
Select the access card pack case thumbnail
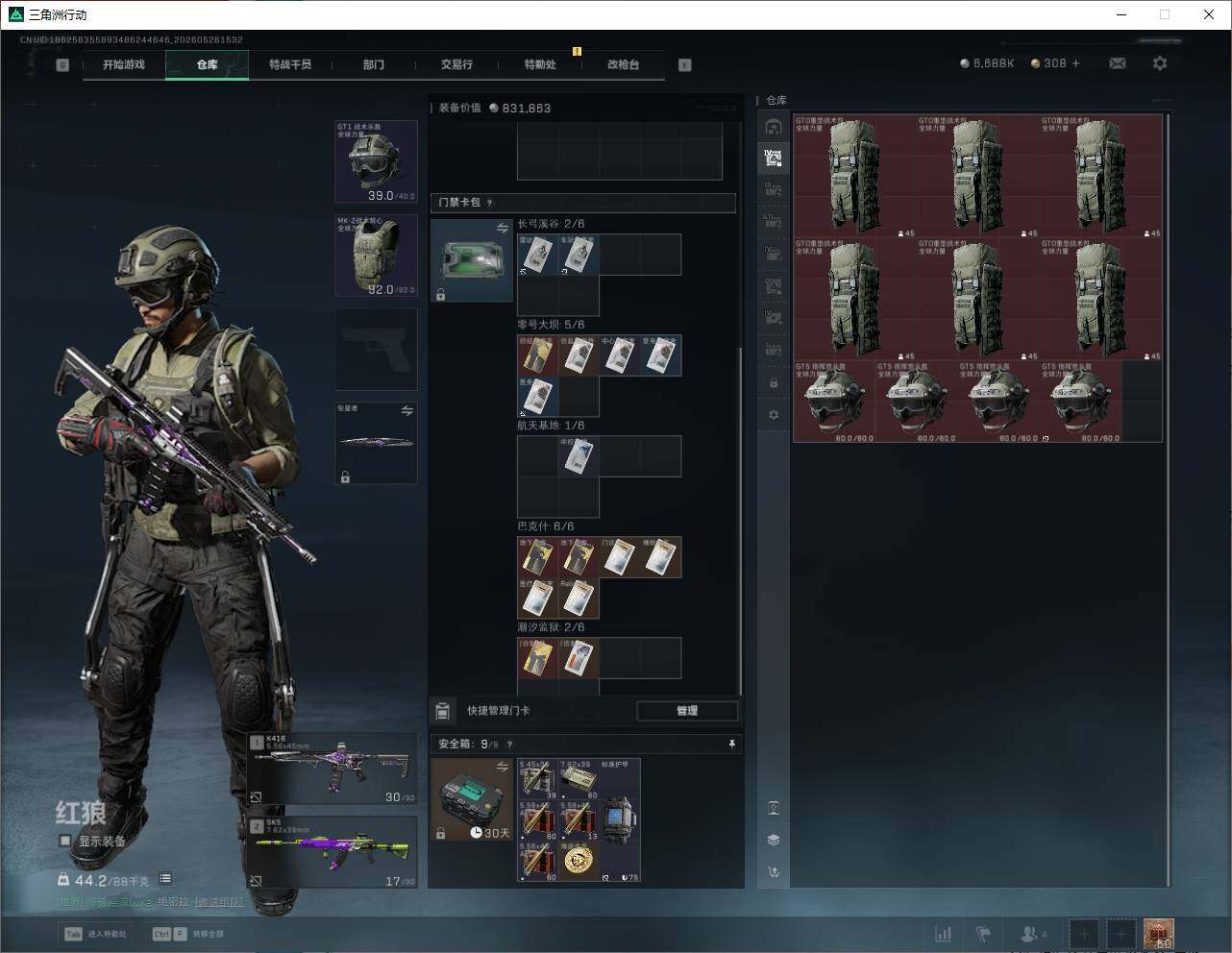point(471,260)
